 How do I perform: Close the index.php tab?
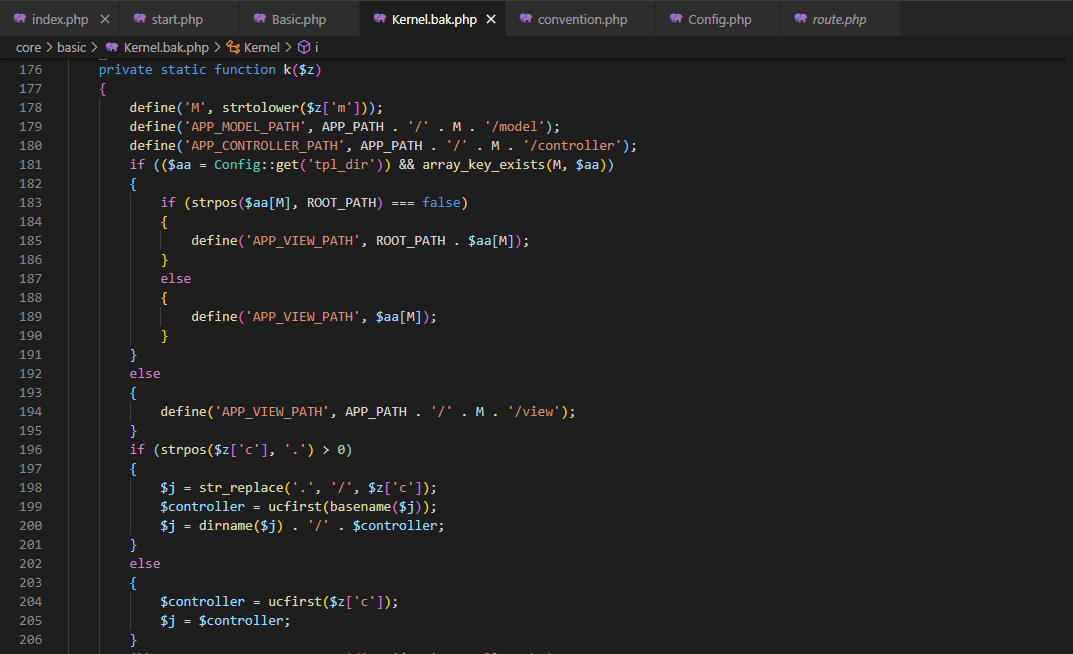point(105,19)
